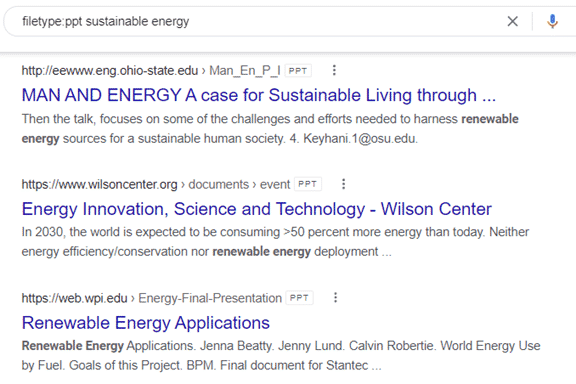Click PPT badge on Wilson Center result
Viewport: 576px width, 384px height.
308,184
